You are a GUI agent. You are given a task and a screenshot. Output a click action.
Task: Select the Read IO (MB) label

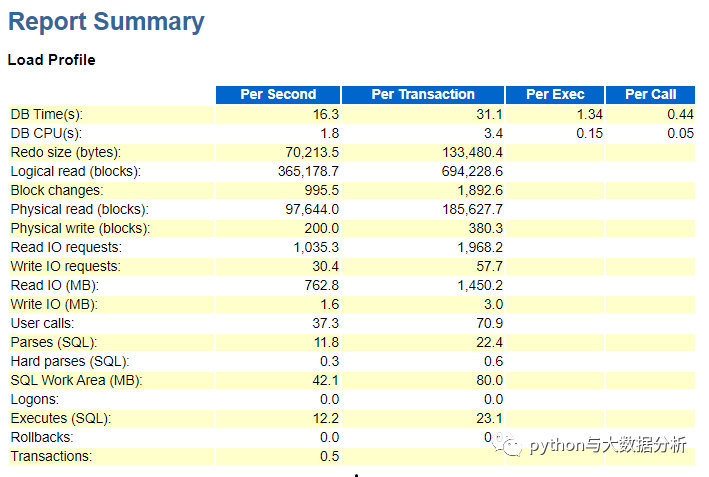(55, 285)
